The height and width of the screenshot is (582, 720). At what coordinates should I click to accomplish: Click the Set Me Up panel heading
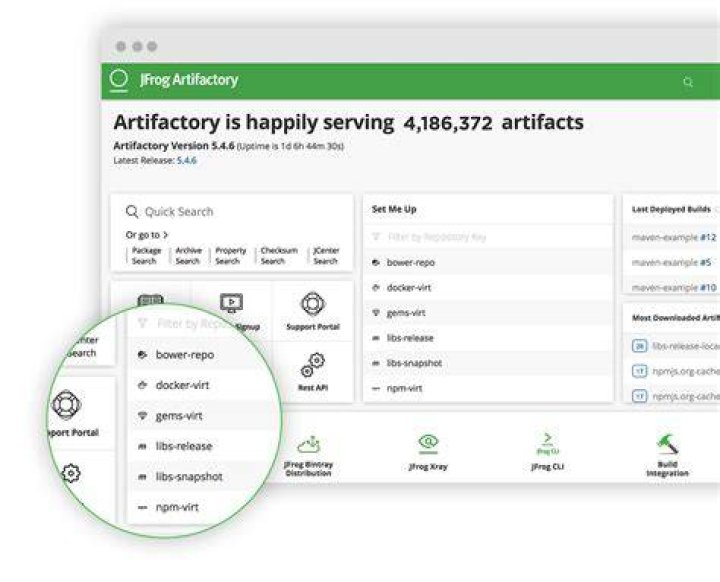coord(394,209)
